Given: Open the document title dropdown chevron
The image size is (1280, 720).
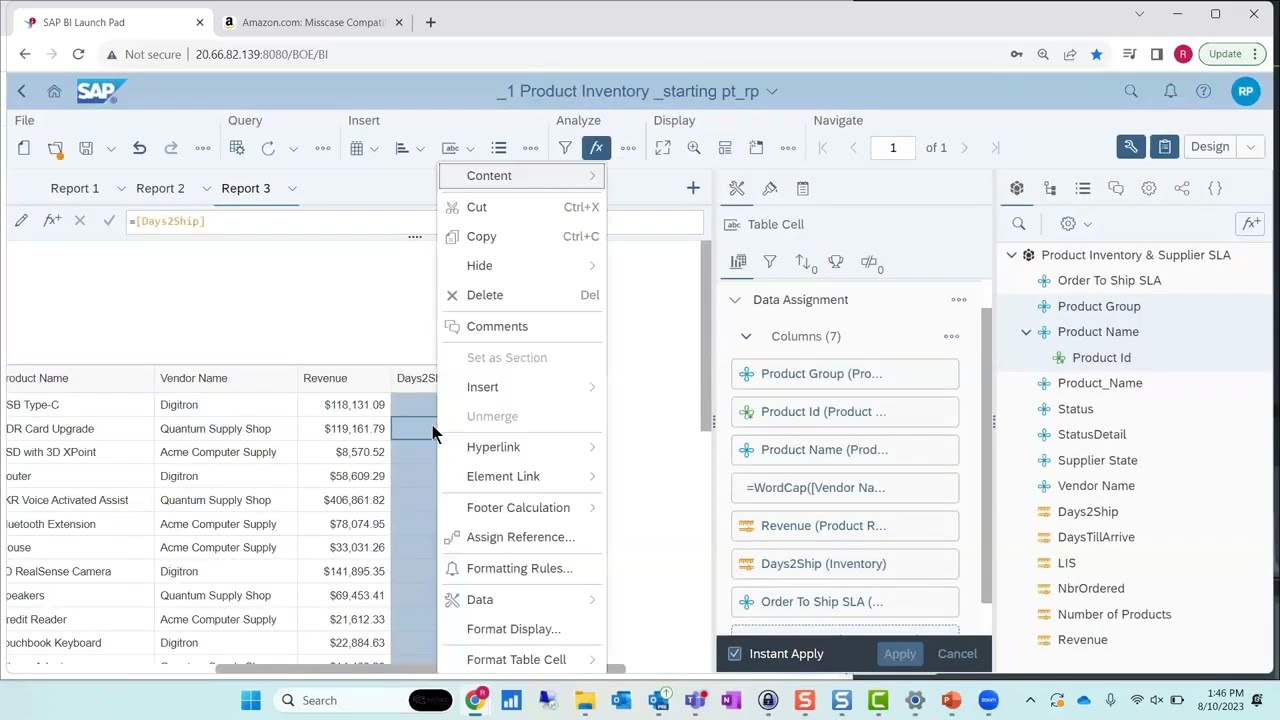Looking at the screenshot, I should coord(772,91).
